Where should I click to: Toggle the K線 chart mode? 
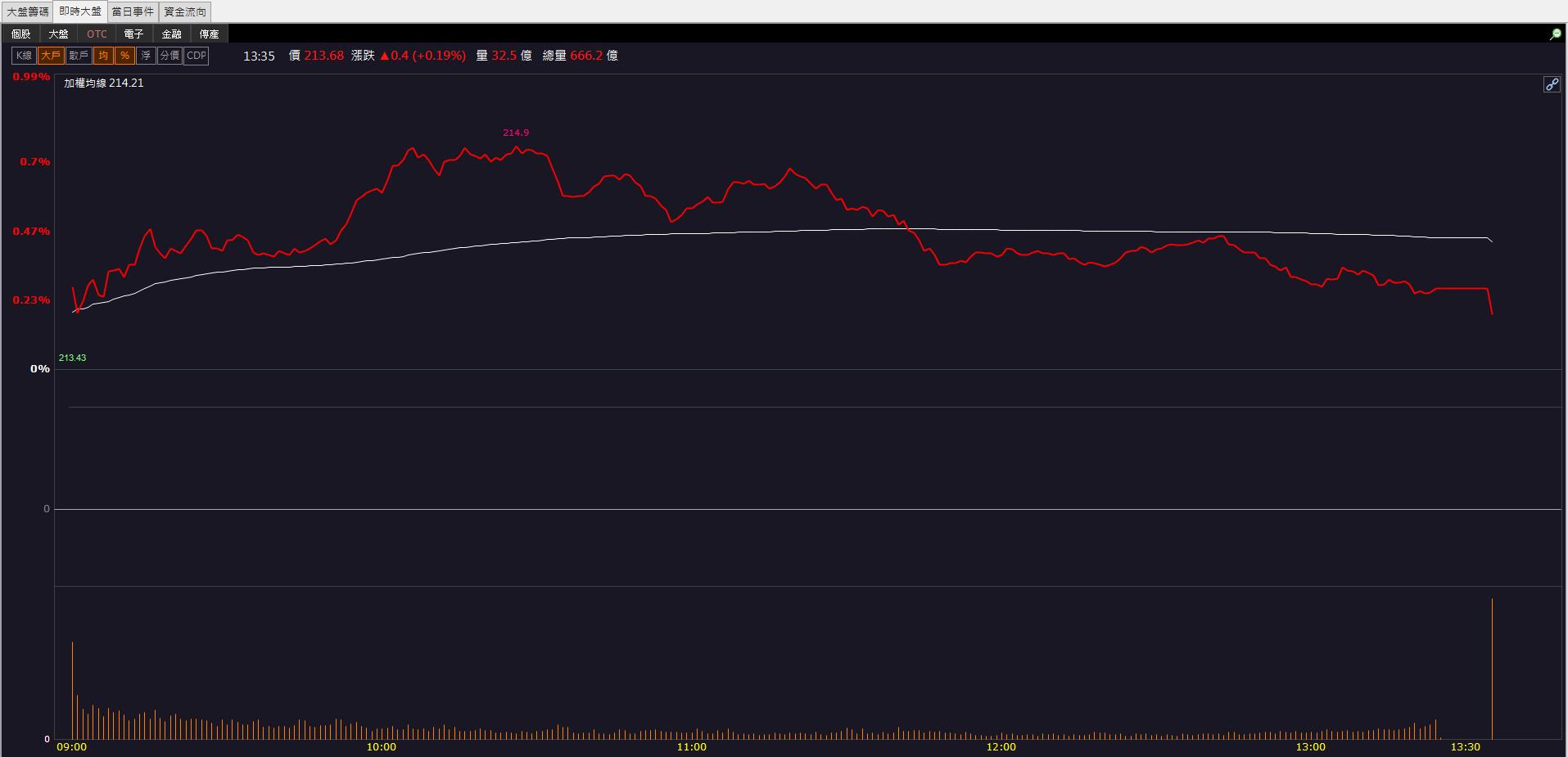tap(24, 56)
